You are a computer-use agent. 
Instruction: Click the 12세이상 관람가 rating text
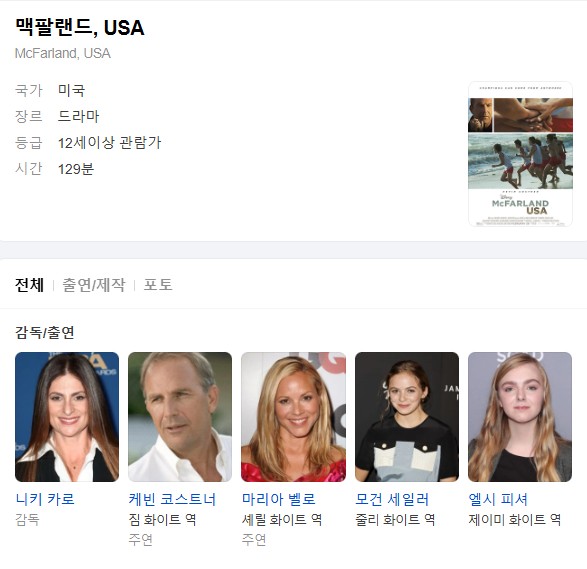(x=109, y=143)
